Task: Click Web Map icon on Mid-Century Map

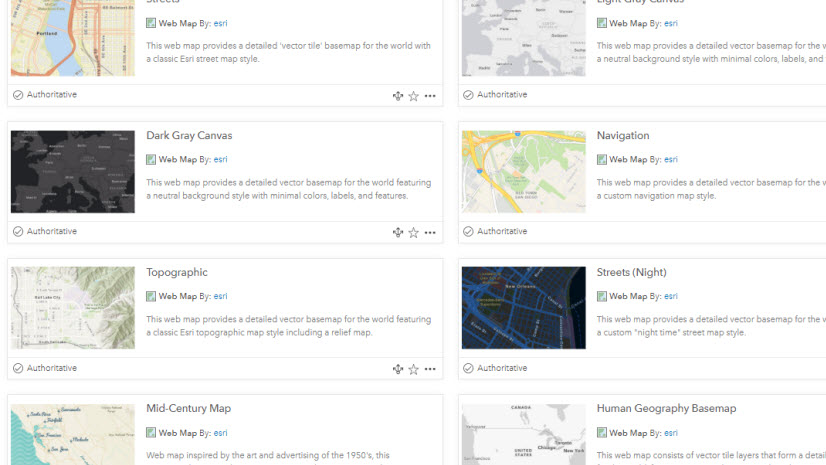Action: coord(151,433)
